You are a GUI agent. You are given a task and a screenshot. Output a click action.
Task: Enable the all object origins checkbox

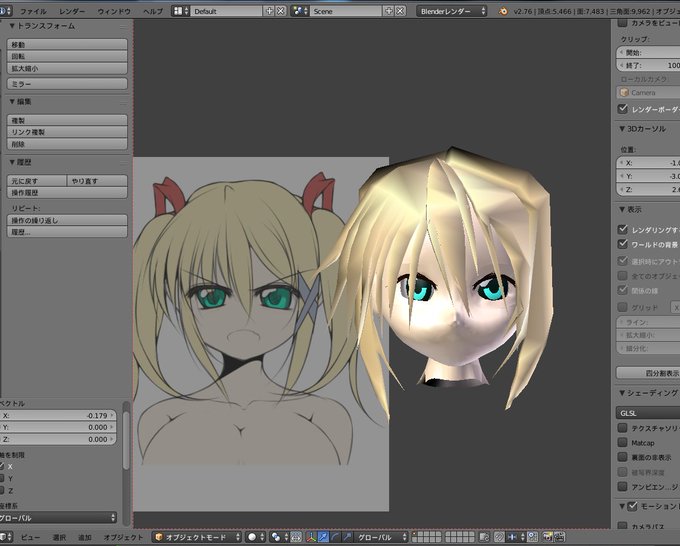pos(623,275)
